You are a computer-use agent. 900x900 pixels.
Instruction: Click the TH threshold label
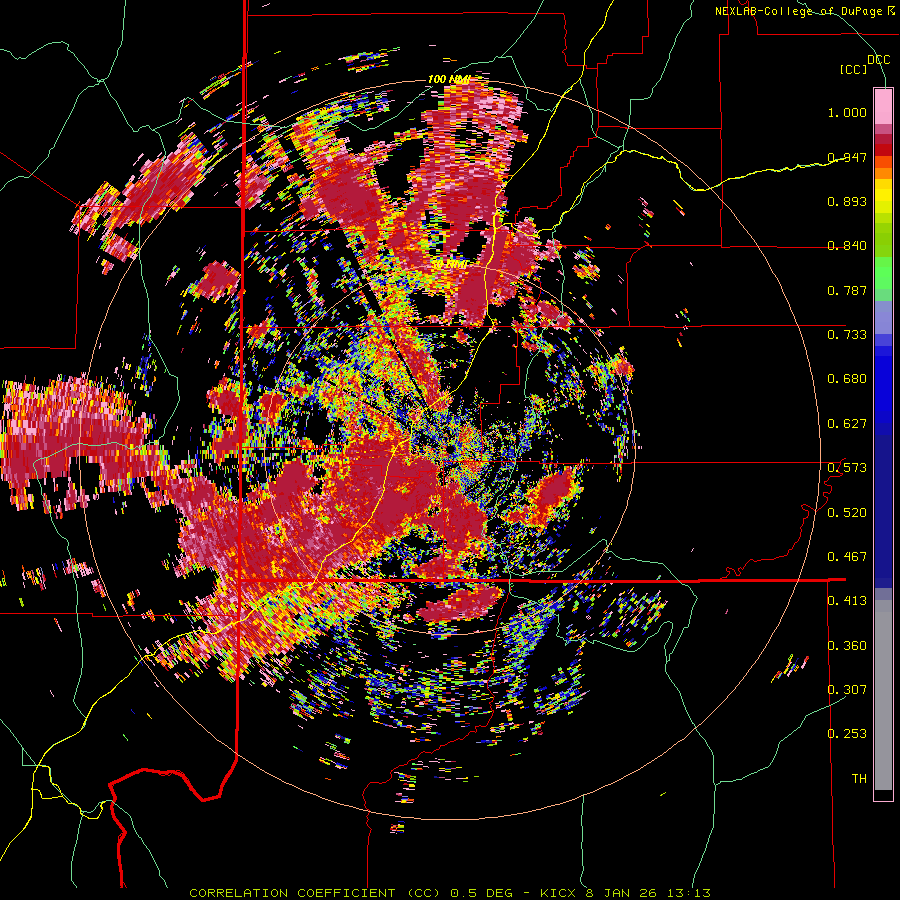(859, 779)
